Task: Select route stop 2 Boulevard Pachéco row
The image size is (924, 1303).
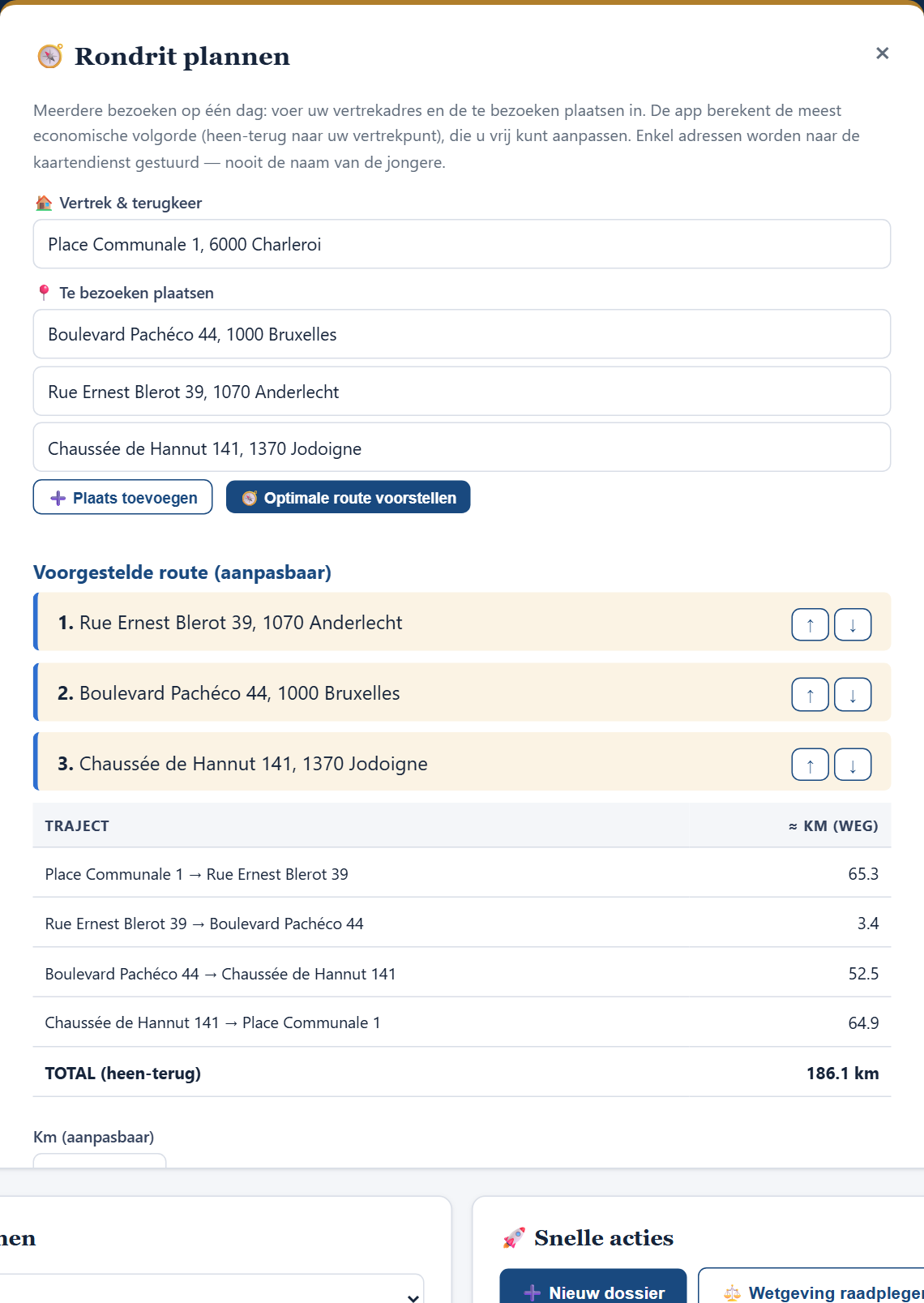Action: 462,693
